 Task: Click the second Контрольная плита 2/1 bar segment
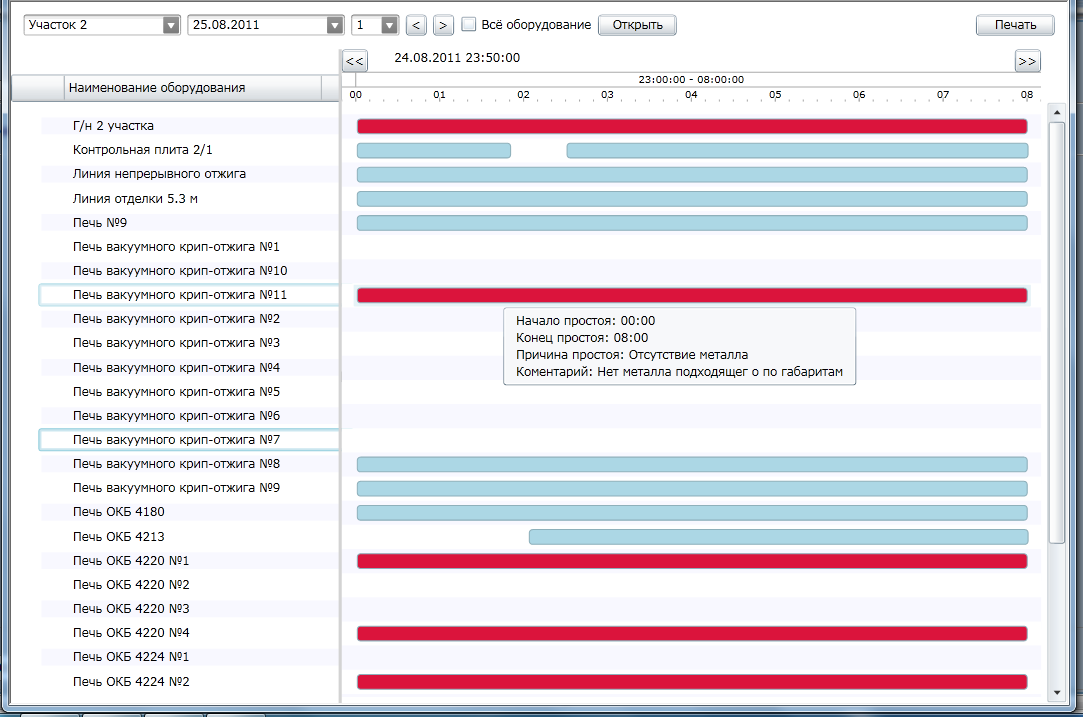pos(797,151)
